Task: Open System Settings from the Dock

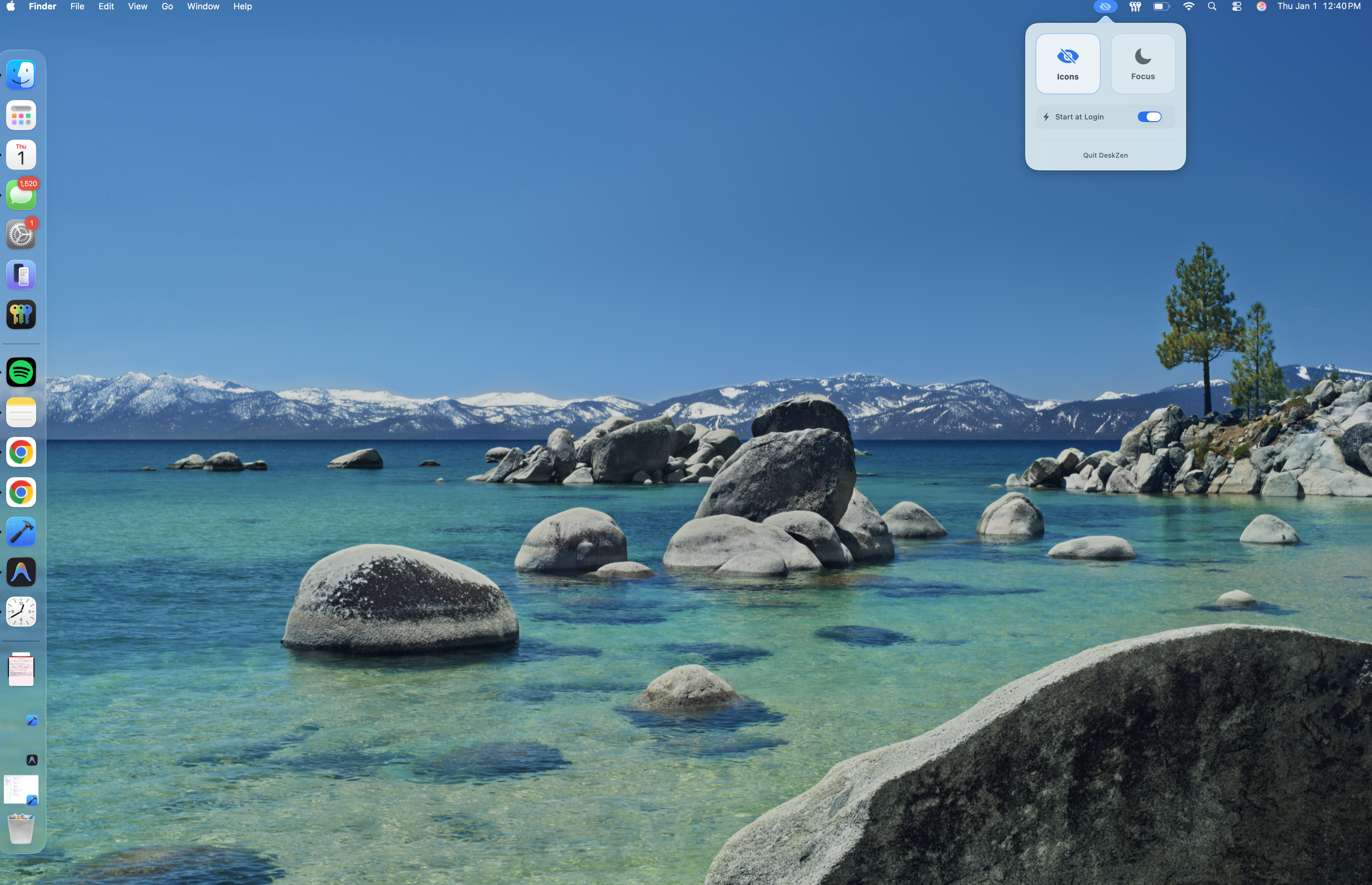Action: click(x=21, y=234)
